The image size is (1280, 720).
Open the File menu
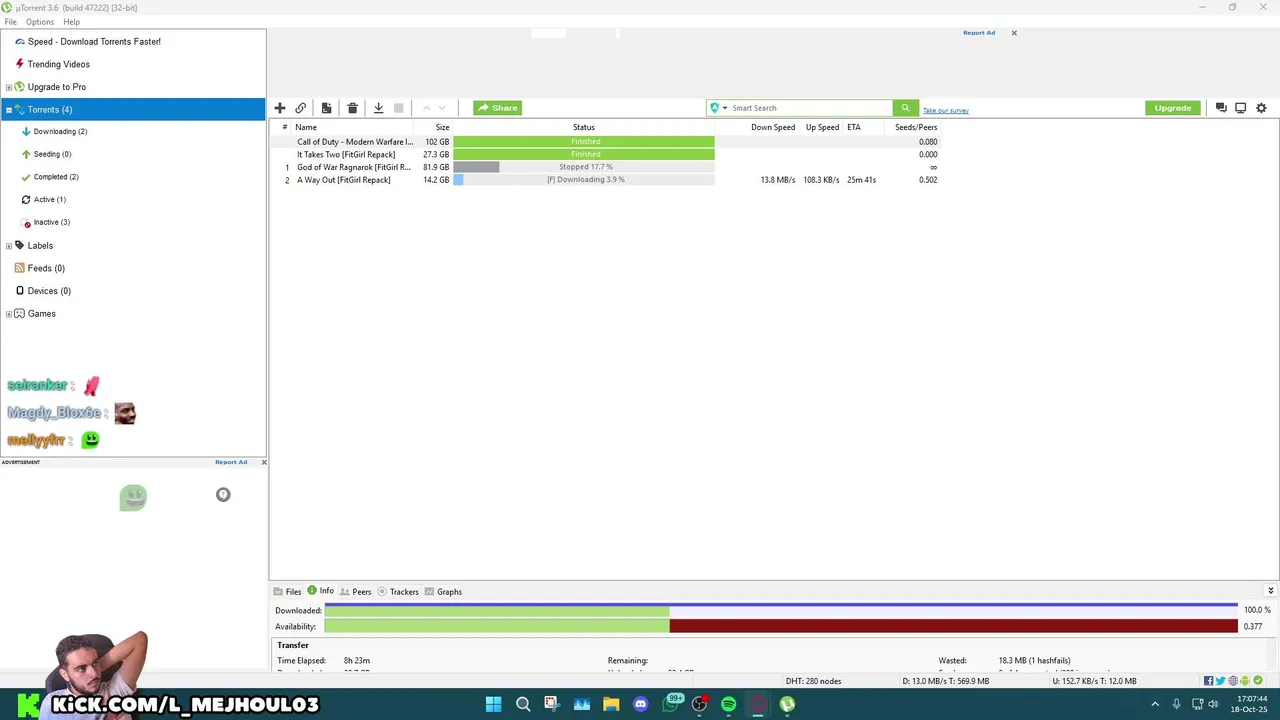click(x=10, y=22)
